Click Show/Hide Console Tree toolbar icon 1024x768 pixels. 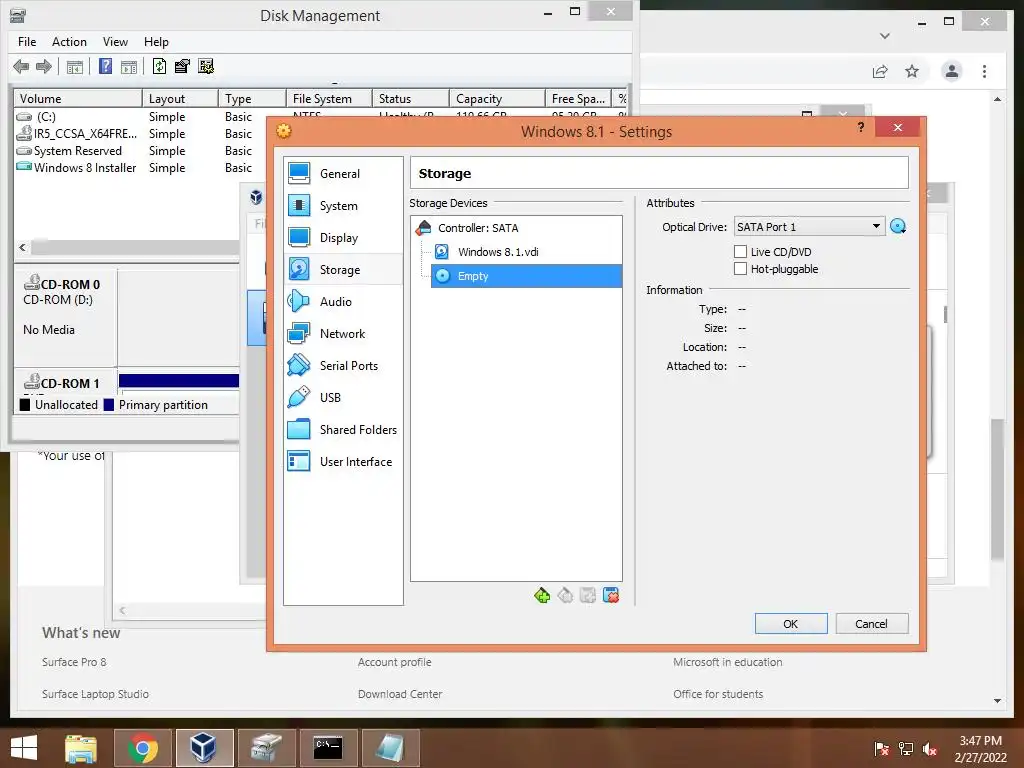pos(74,67)
